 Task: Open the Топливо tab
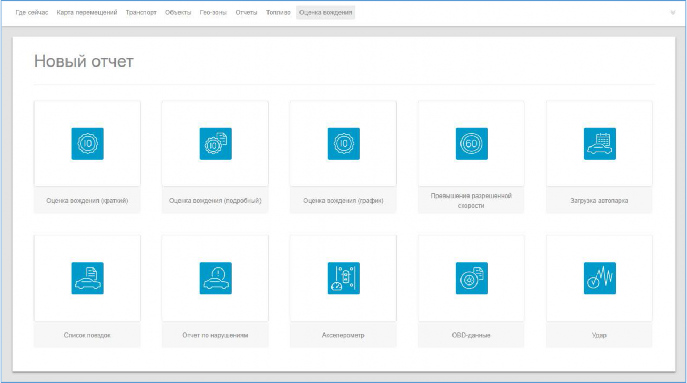click(x=278, y=13)
